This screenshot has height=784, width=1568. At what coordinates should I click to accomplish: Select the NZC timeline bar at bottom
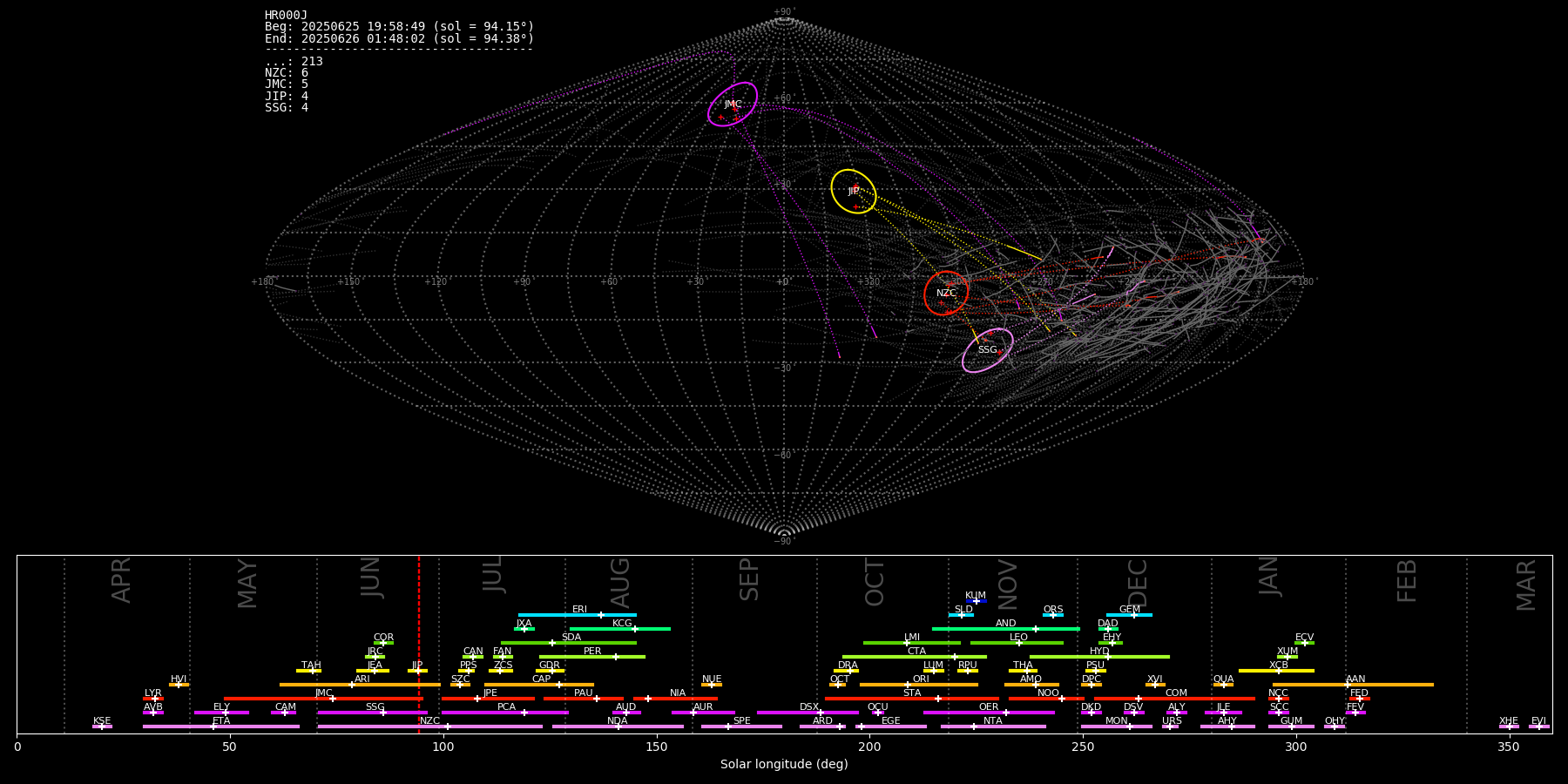[430, 727]
